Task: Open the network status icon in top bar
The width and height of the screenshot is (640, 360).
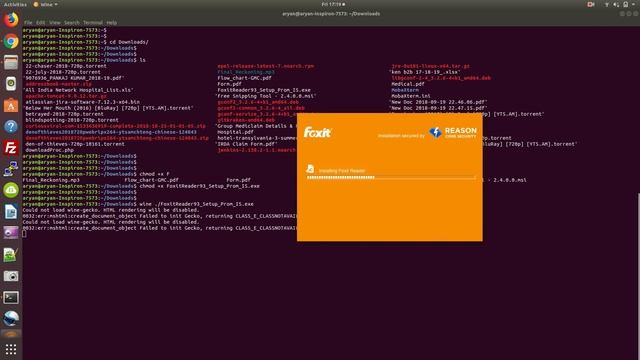Action: (x=607, y=4)
